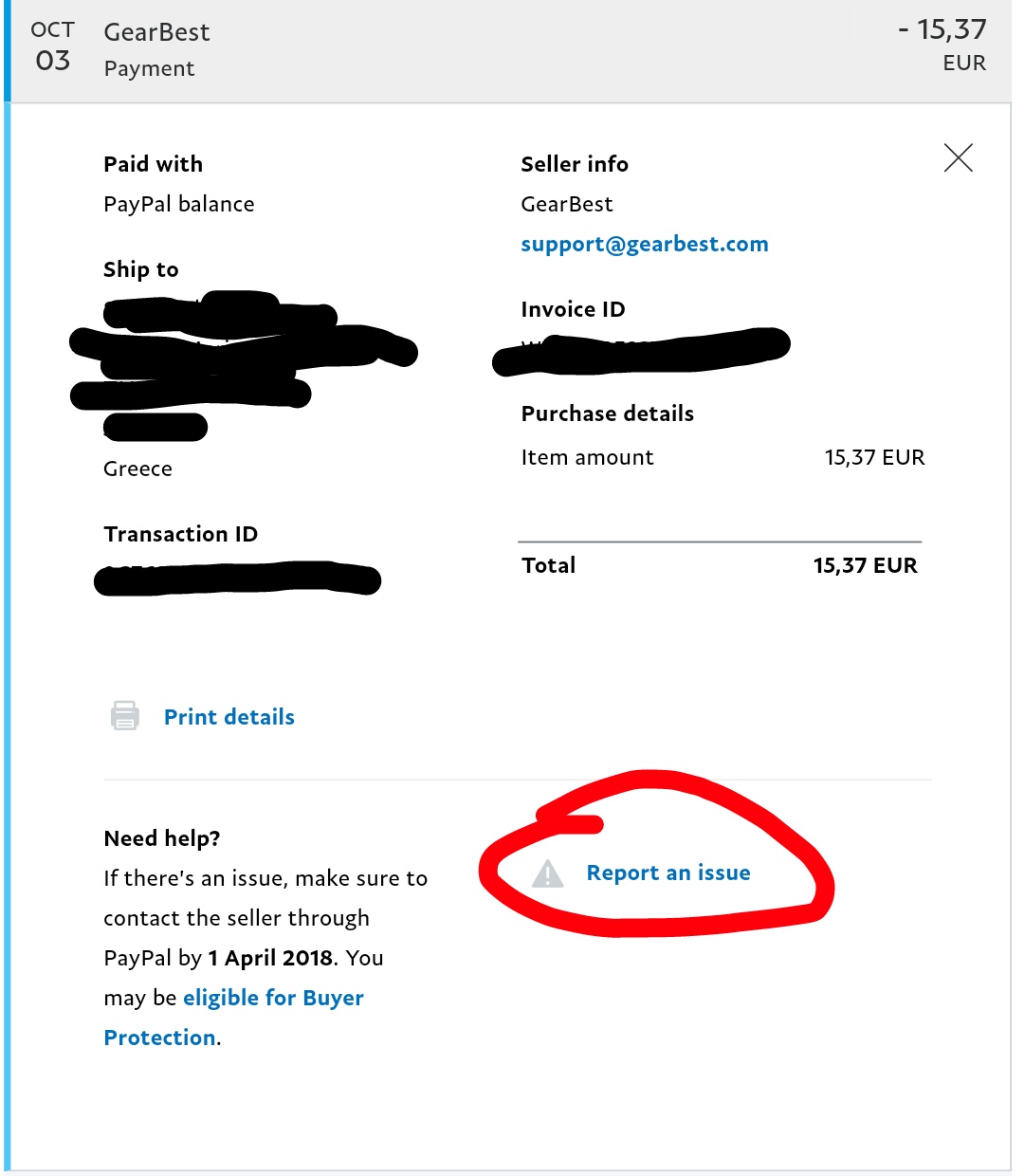Open eligible for Buyer Protection link
The height and width of the screenshot is (1176, 1024).
(x=234, y=1018)
